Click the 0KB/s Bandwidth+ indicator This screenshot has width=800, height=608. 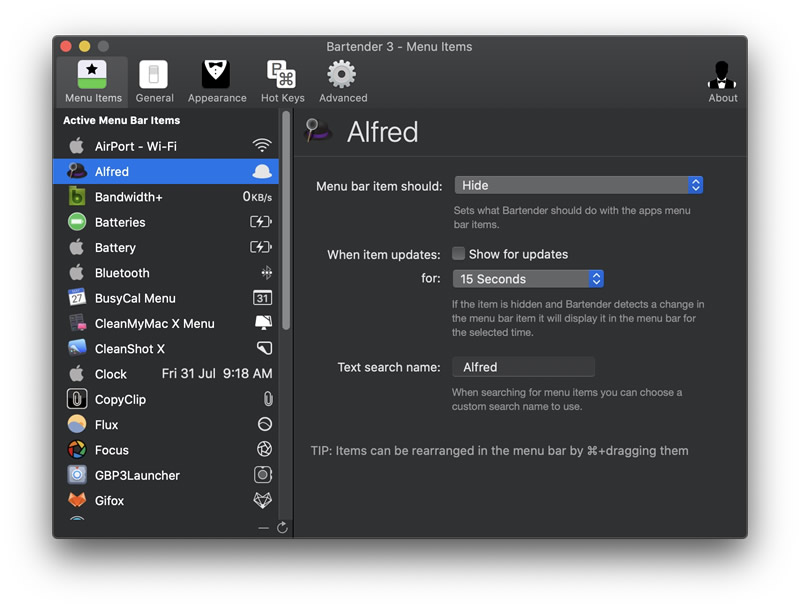257,197
